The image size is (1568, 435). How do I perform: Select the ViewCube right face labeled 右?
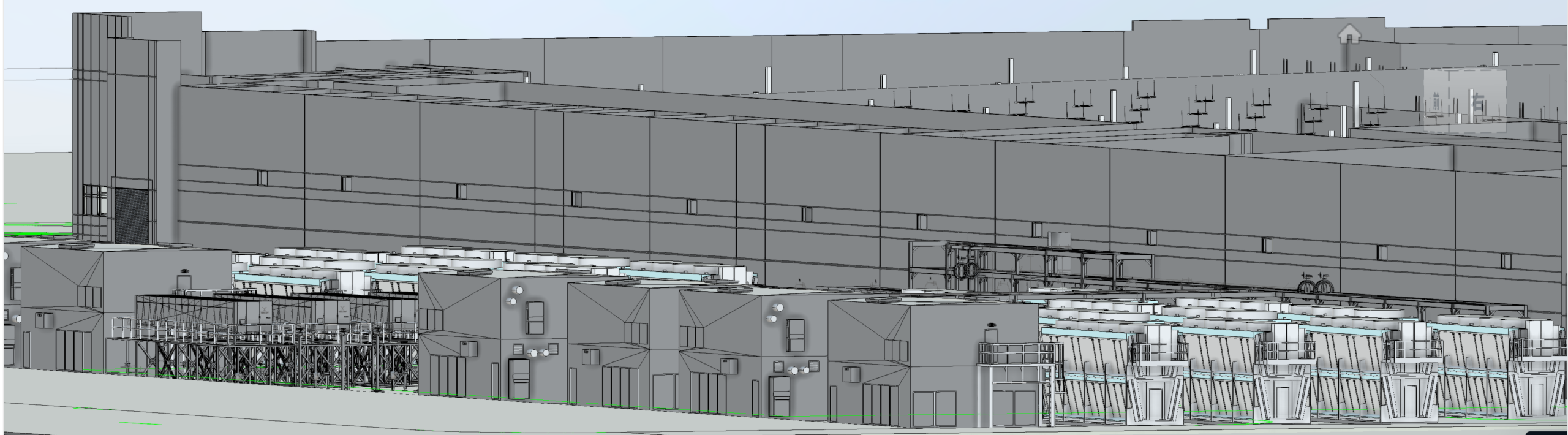[1478, 101]
